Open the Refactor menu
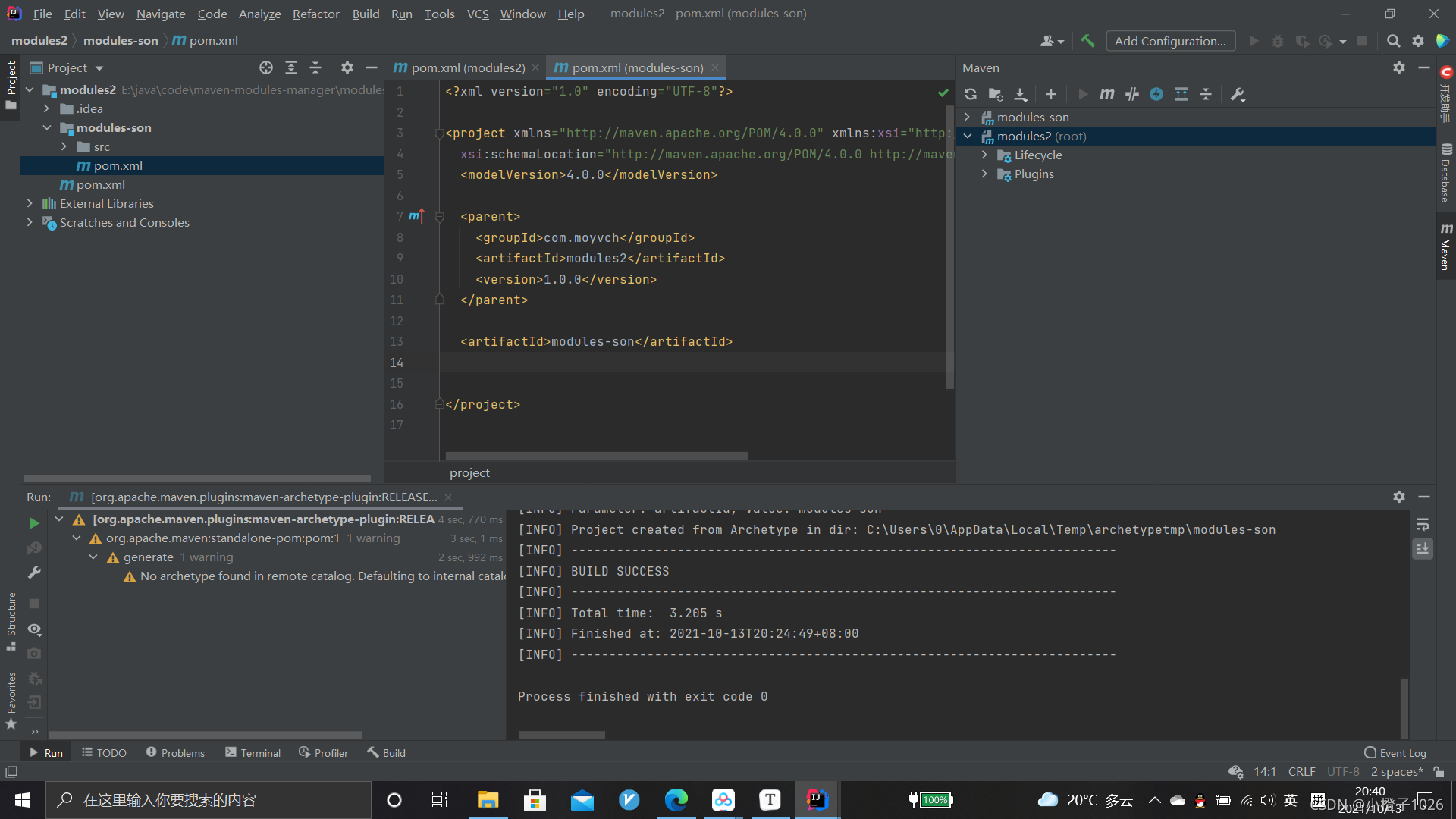This screenshot has height=819, width=1456. (315, 14)
